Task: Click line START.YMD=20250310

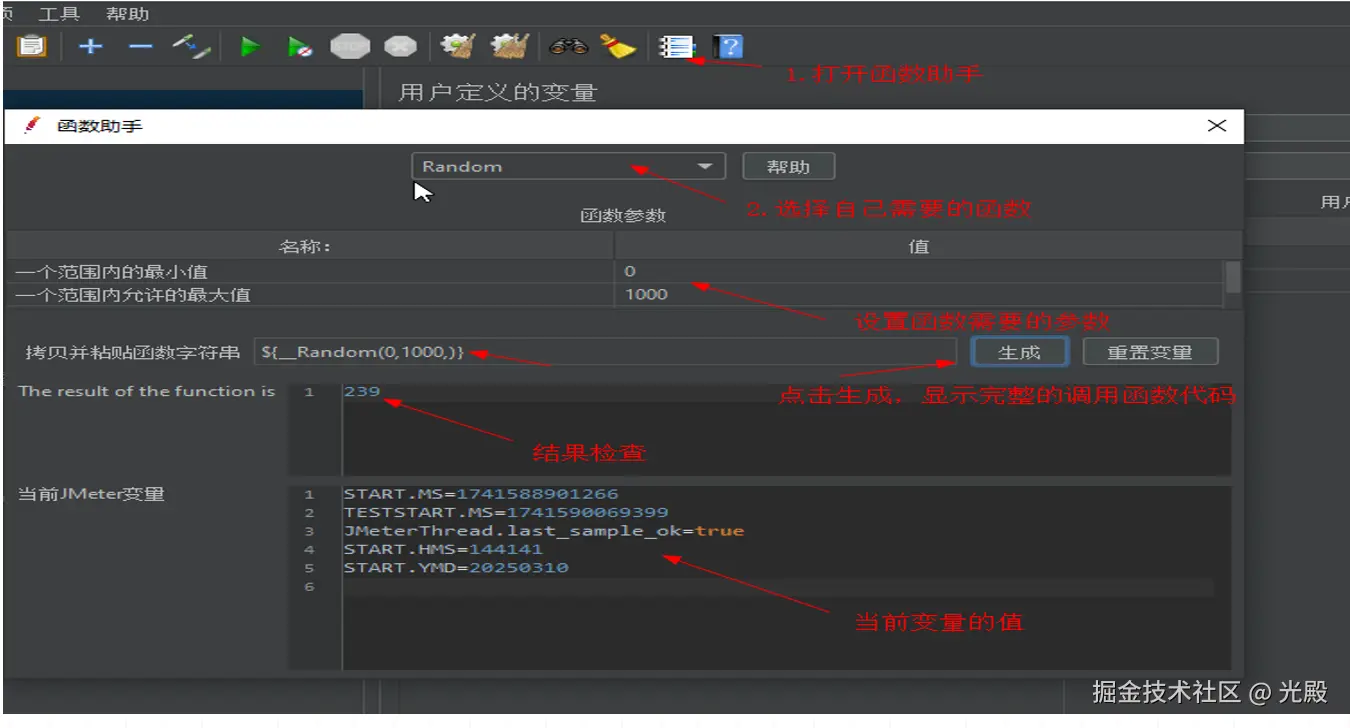Action: point(455,567)
